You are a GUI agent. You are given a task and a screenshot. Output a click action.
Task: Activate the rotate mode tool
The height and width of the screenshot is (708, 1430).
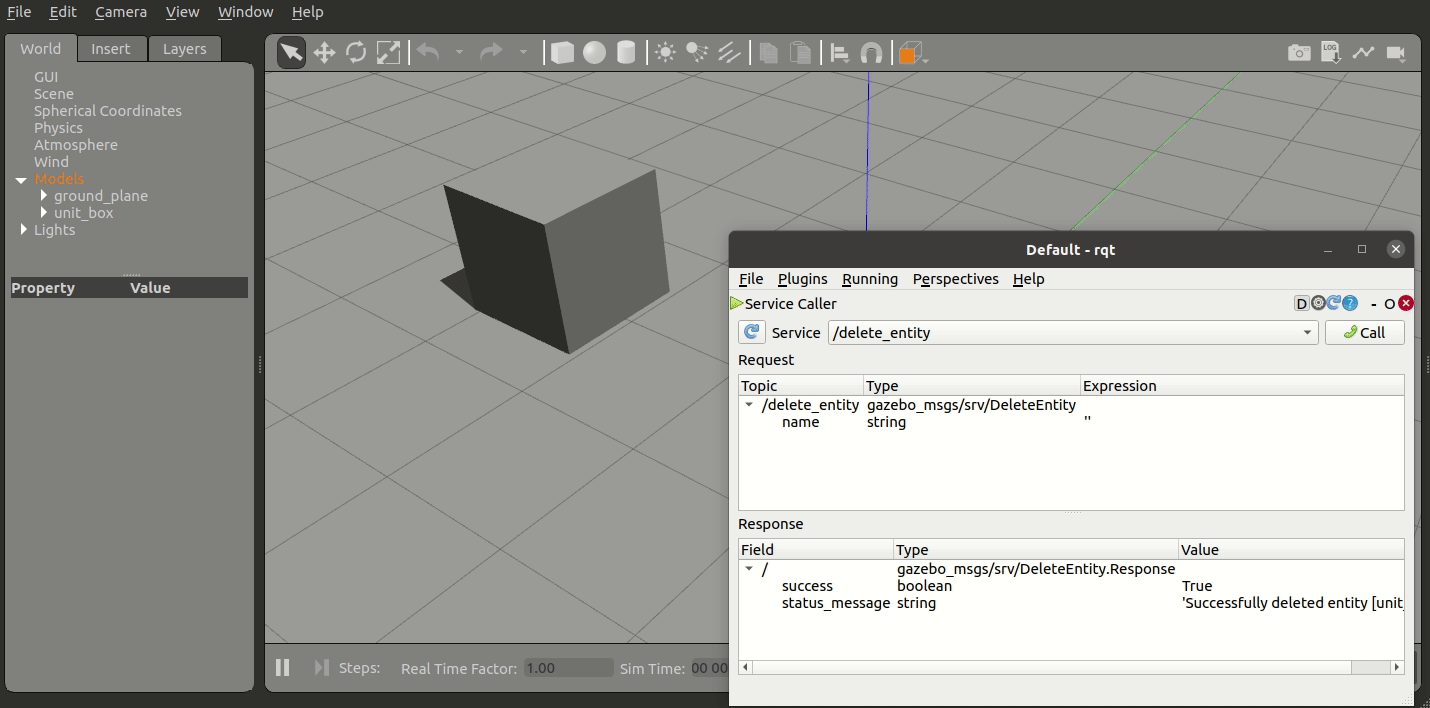[x=356, y=52]
